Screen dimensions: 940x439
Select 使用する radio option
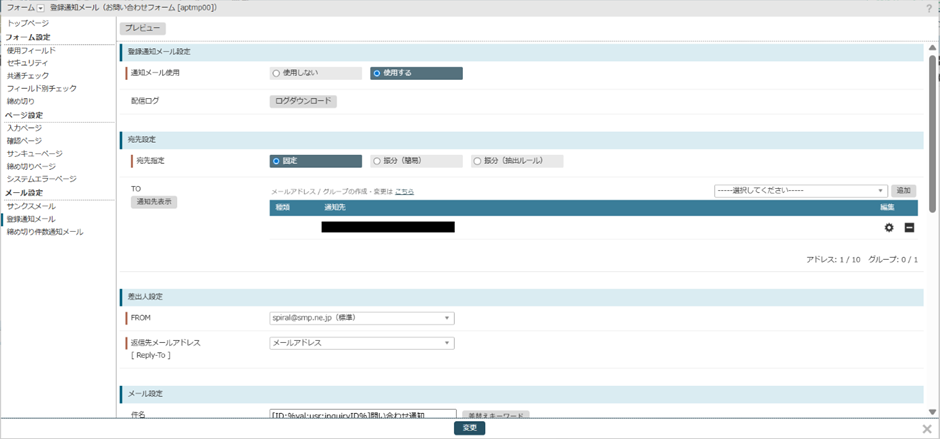pyautogui.click(x=417, y=73)
